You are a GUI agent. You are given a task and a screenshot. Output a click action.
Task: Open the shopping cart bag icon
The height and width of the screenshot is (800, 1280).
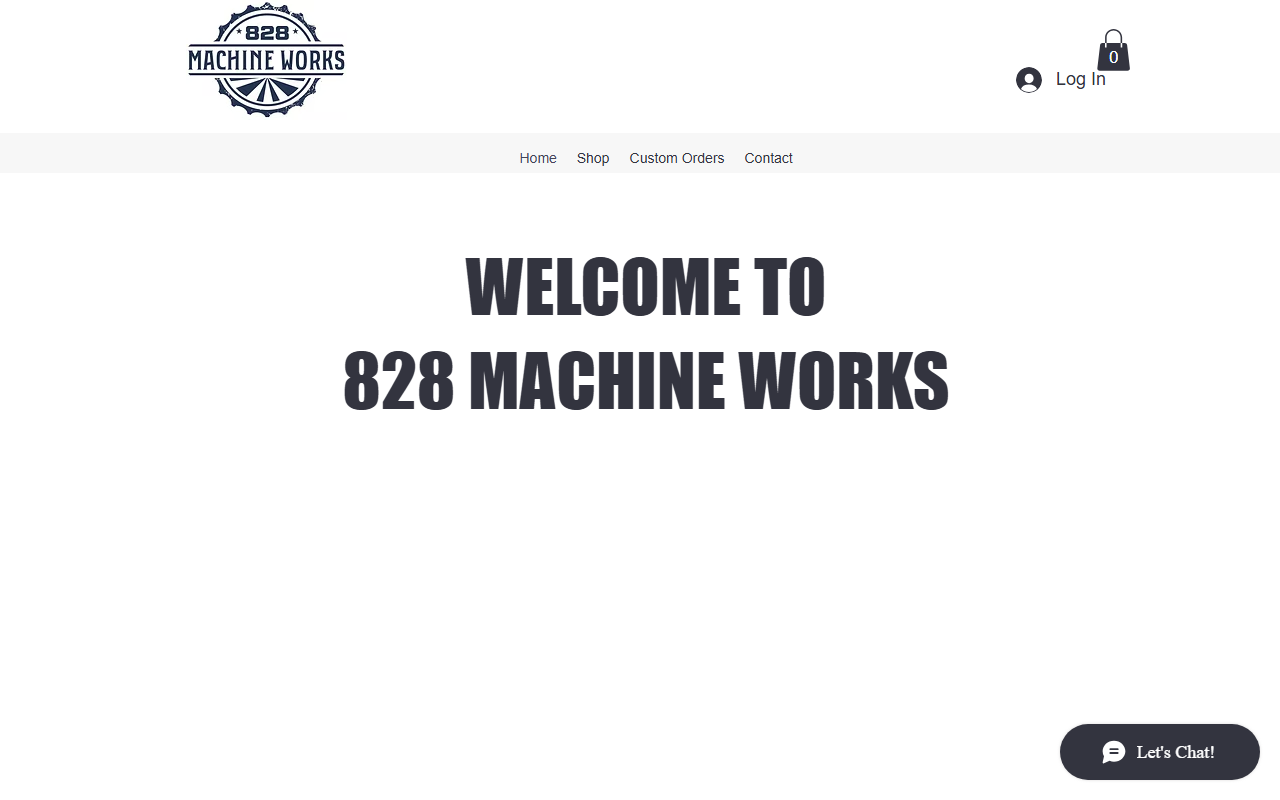1113,50
